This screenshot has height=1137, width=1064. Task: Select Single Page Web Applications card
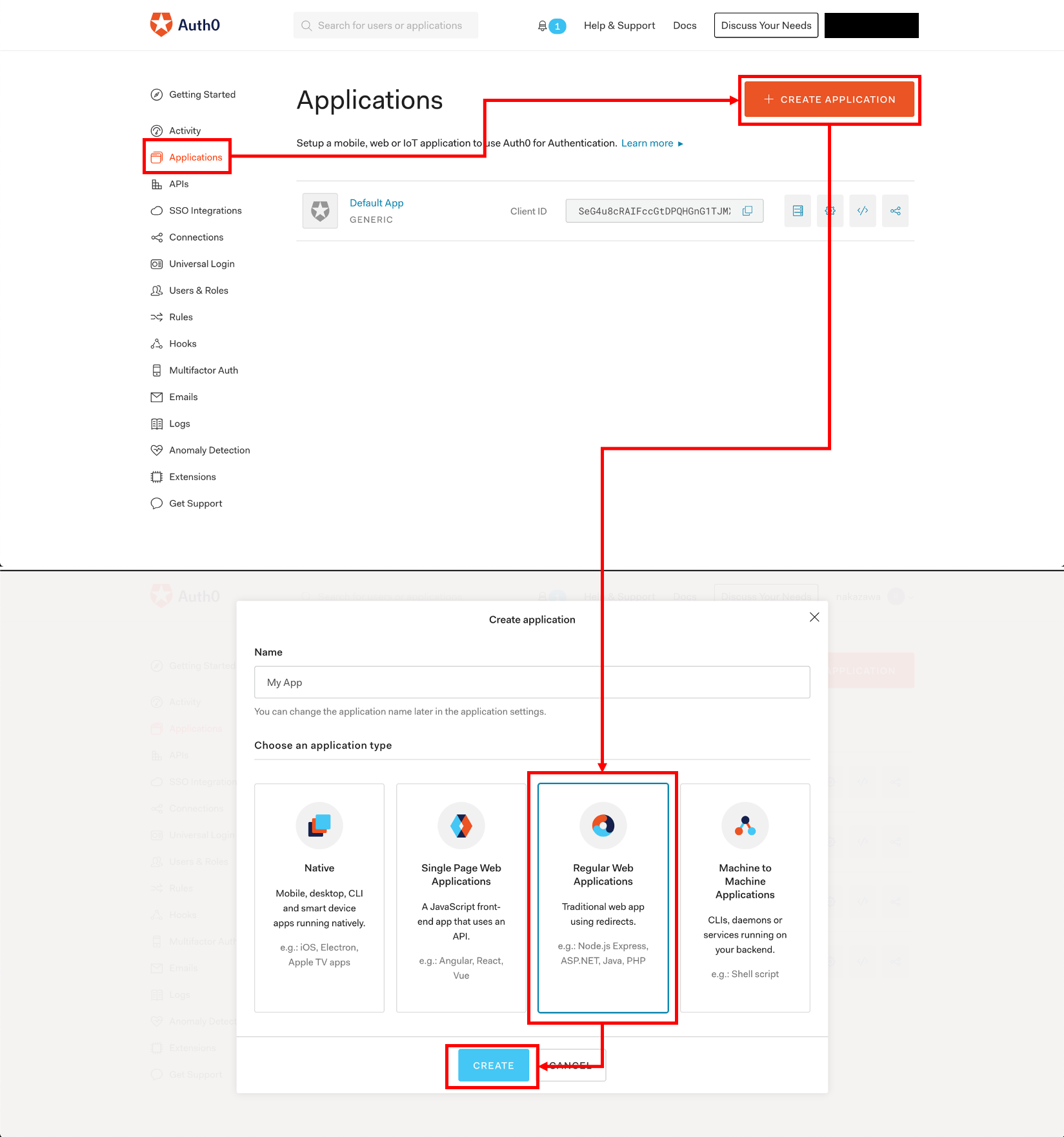point(461,898)
